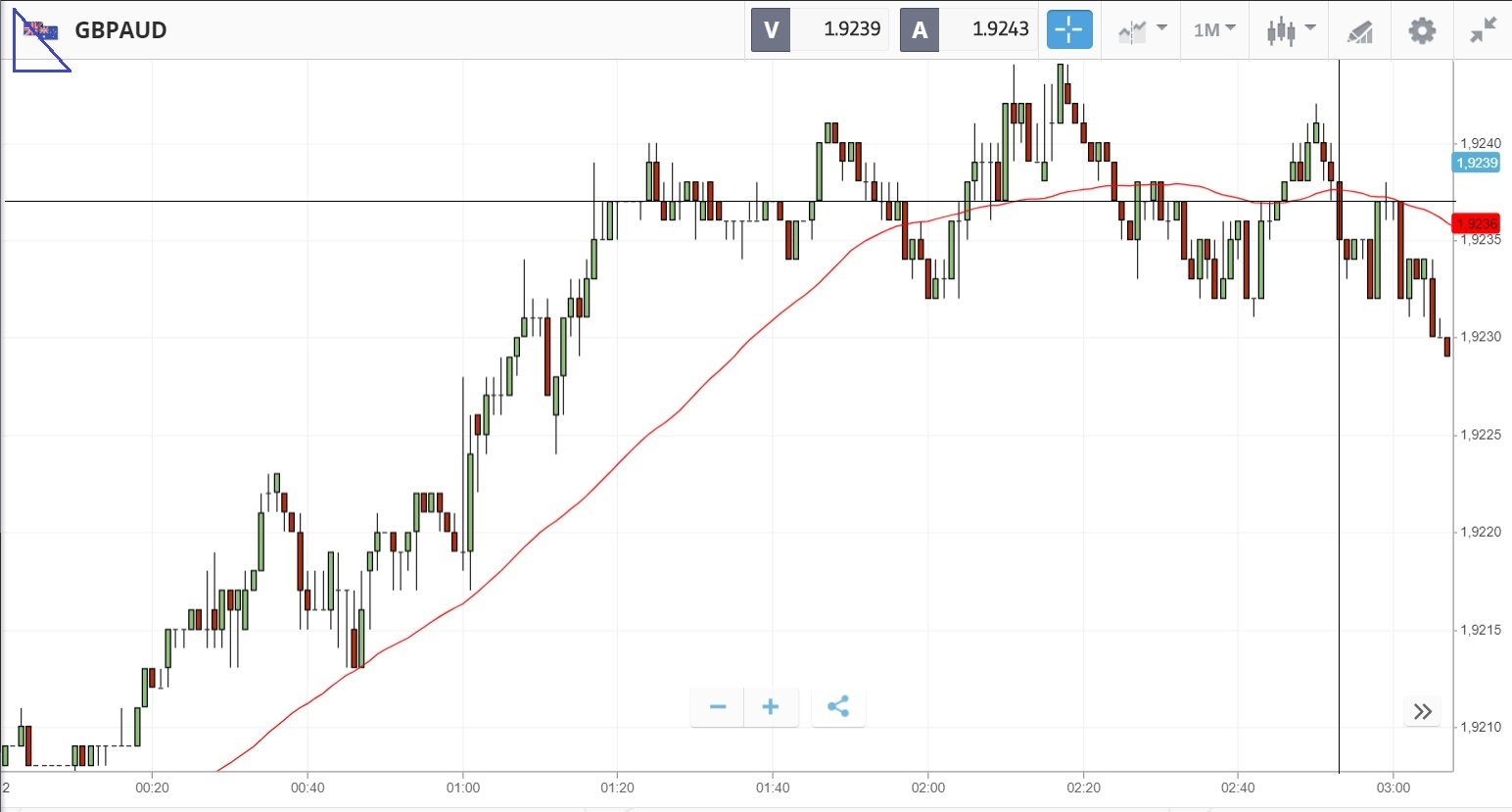Zoom out the chart with minus
The height and width of the screenshot is (812, 1512).
tap(718, 707)
